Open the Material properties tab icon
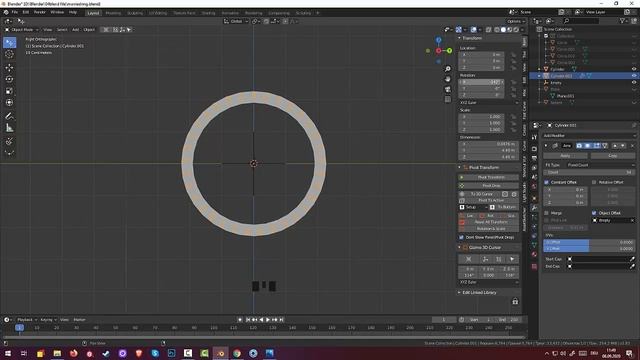640x360 pixels. (534, 254)
